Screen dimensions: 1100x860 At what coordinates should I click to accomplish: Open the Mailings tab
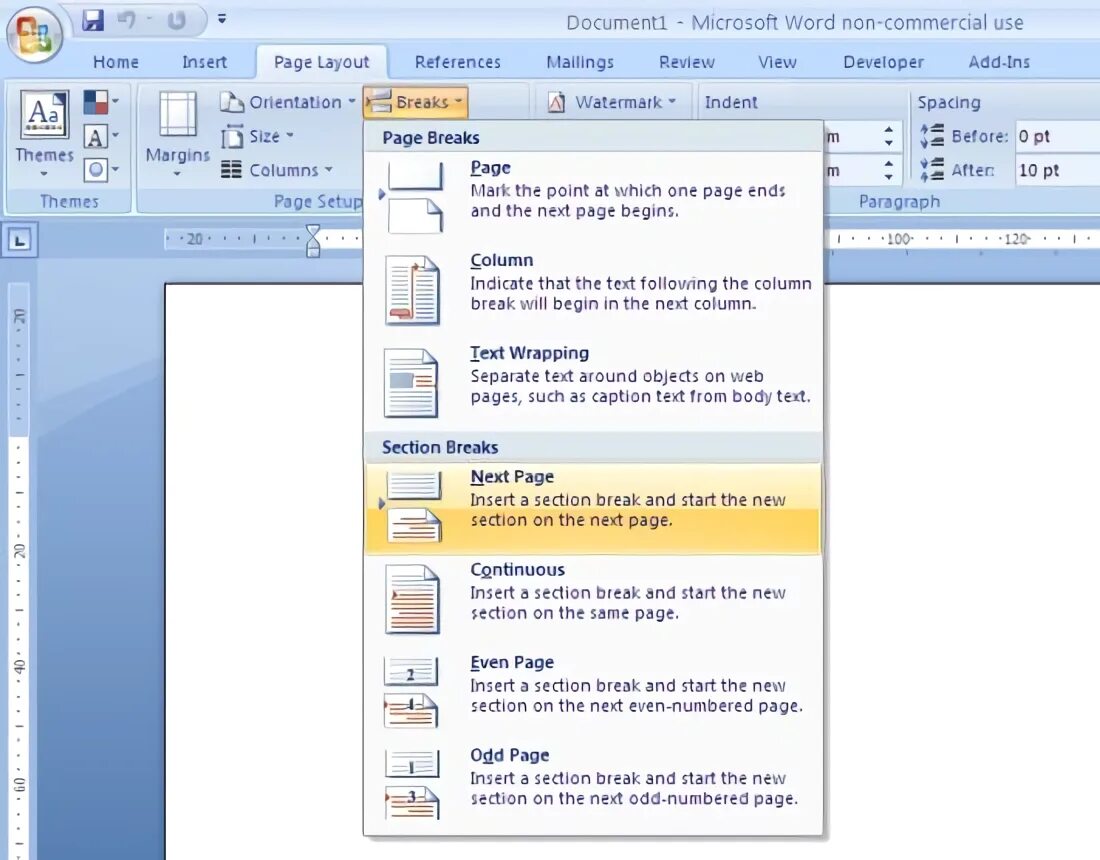tap(579, 62)
